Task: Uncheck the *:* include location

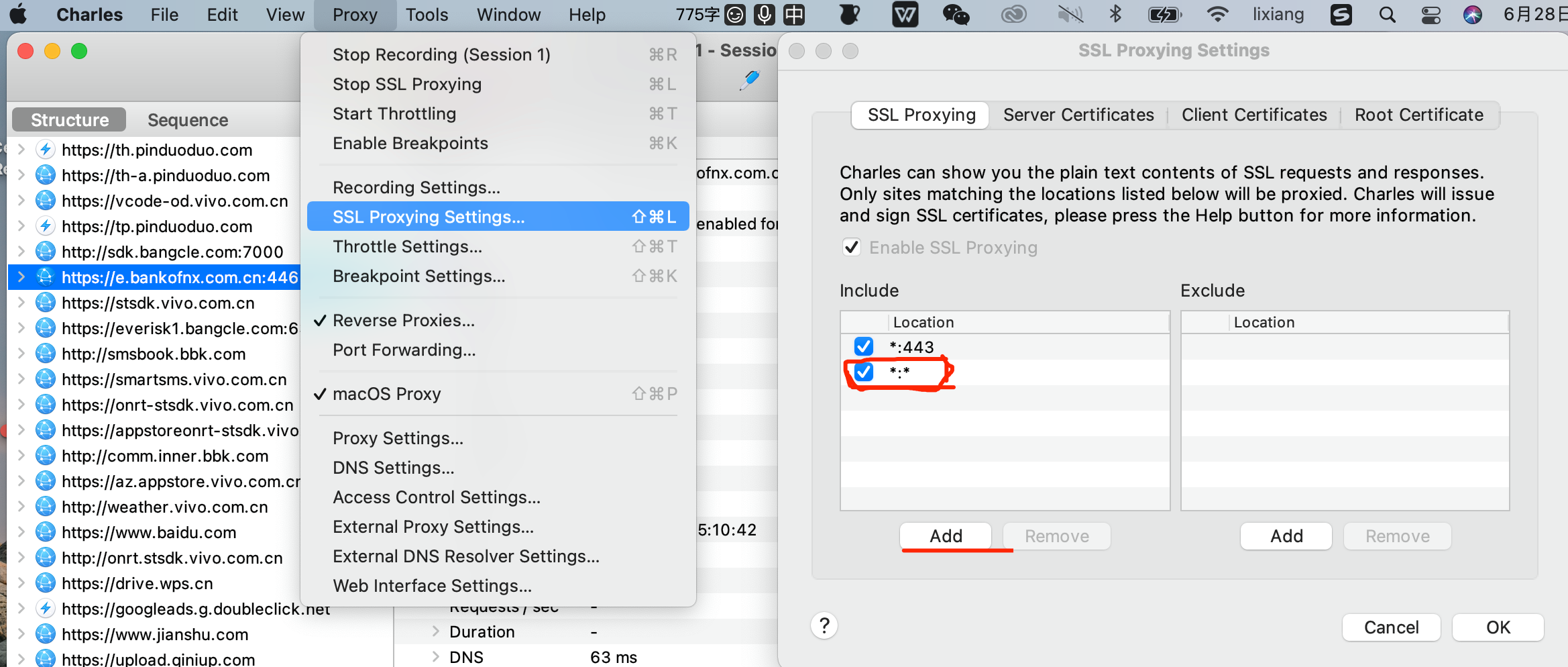Action: [864, 372]
